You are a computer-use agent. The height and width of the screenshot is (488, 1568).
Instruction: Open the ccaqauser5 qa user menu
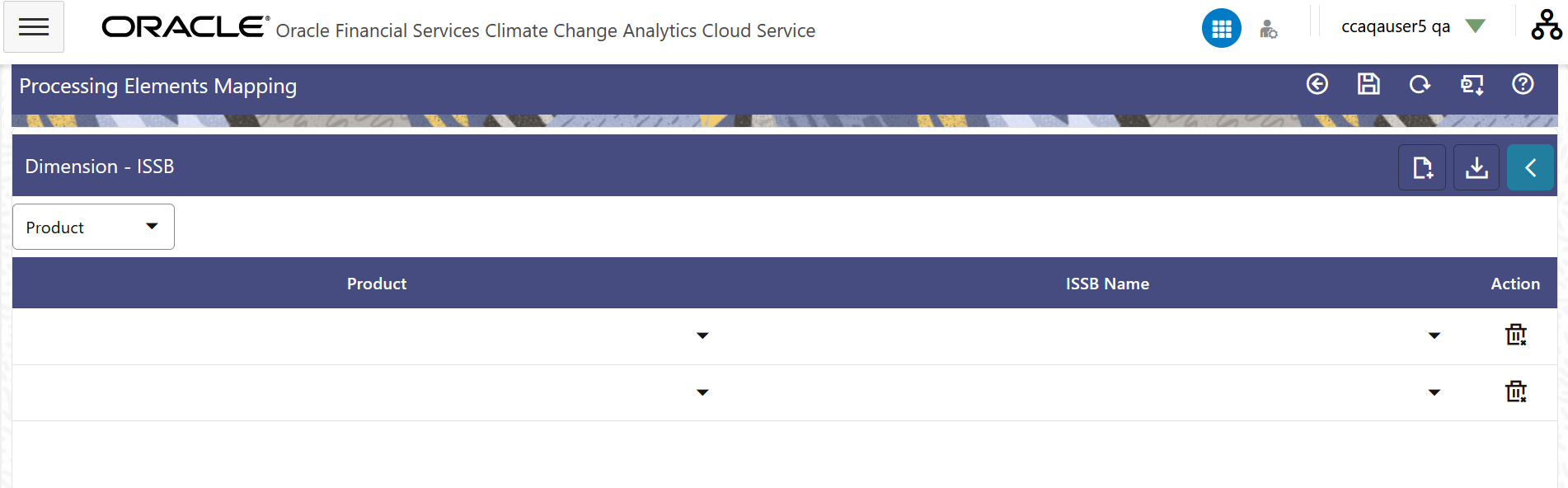click(x=1413, y=26)
